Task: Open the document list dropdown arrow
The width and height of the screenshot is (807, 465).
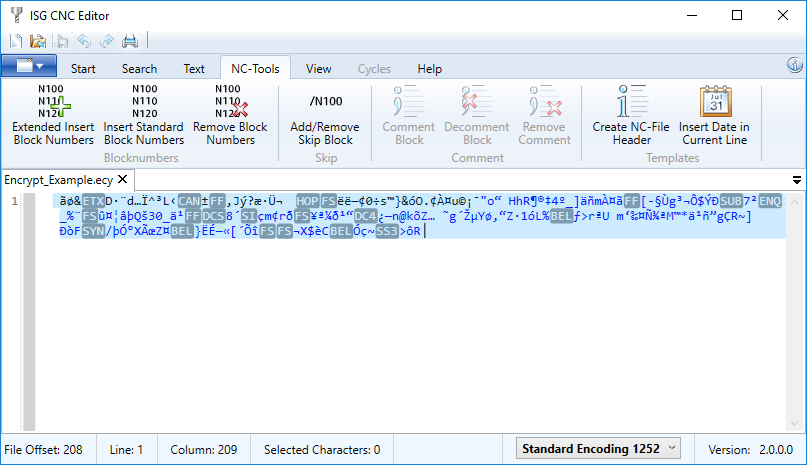Action: [x=796, y=180]
